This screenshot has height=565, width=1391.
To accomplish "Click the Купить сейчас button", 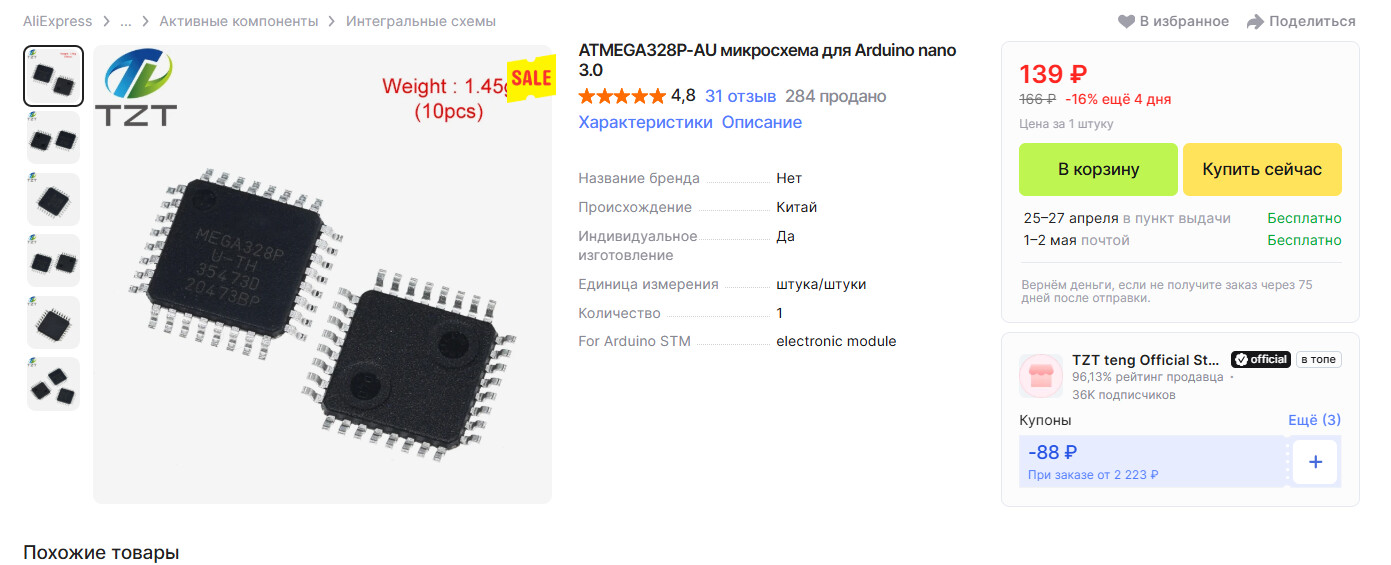I will tap(1262, 169).
